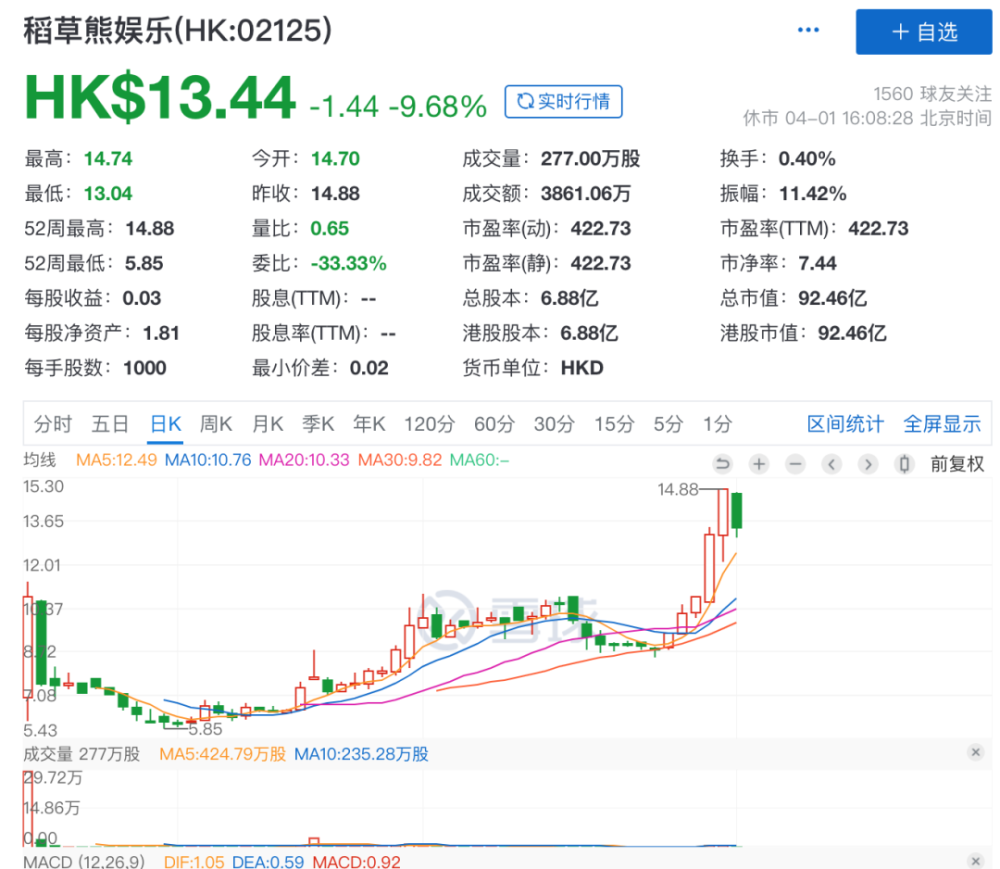Zoom in chart with plus icon
The width and height of the screenshot is (1000, 869).
pyautogui.click(x=759, y=464)
